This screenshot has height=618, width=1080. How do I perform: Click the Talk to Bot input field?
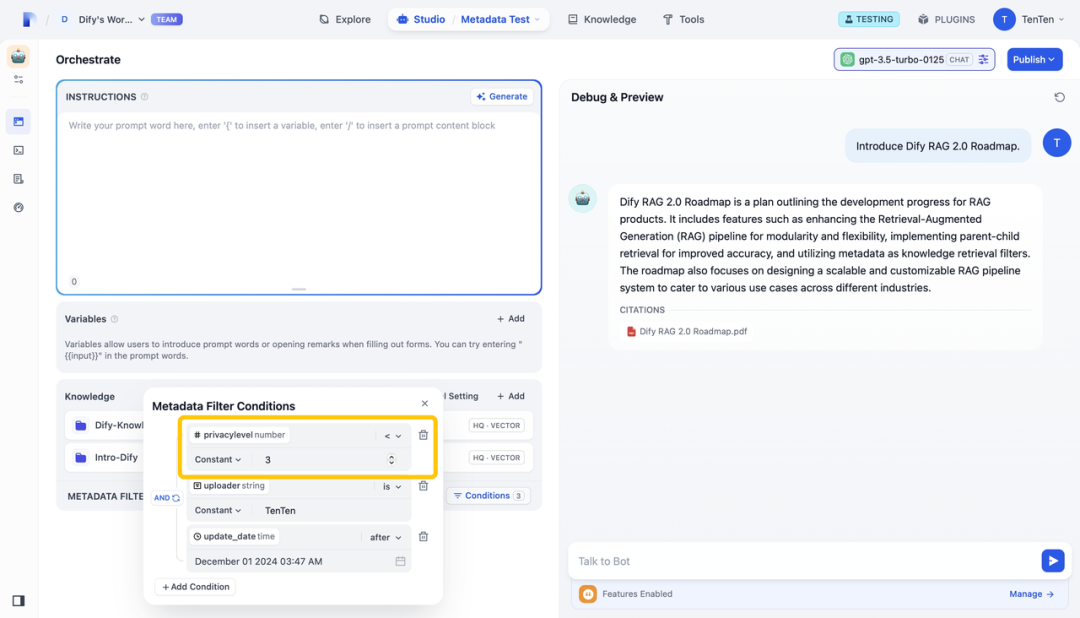coord(804,562)
